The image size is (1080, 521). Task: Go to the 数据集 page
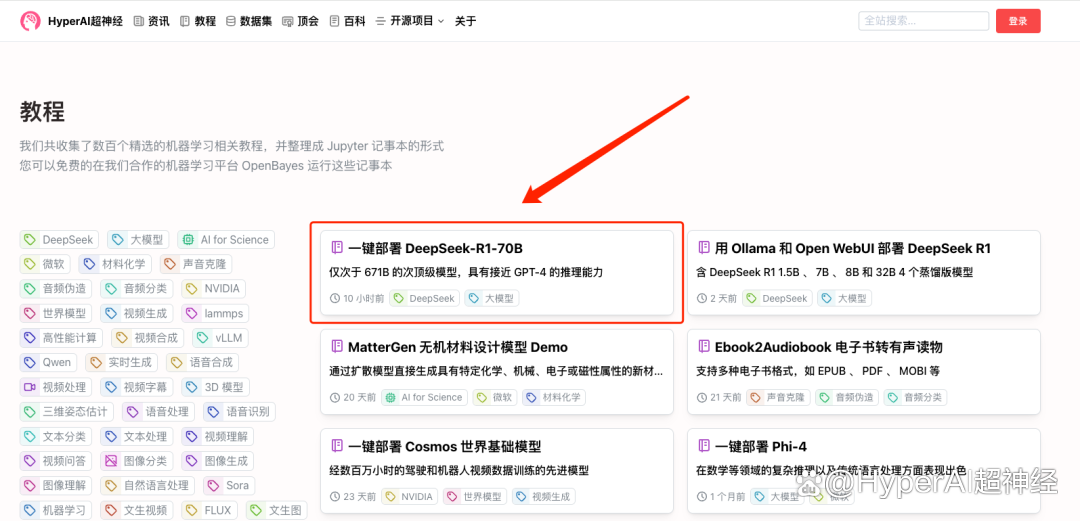[x=249, y=21]
